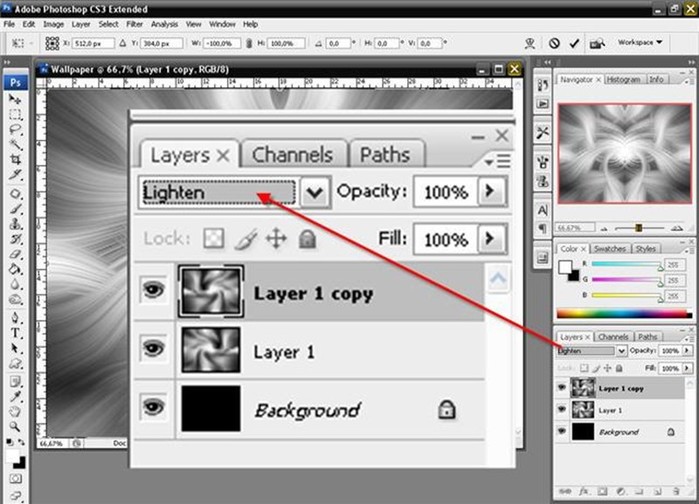Select the Brush tool
This screenshot has height=504, width=699.
click(15, 209)
